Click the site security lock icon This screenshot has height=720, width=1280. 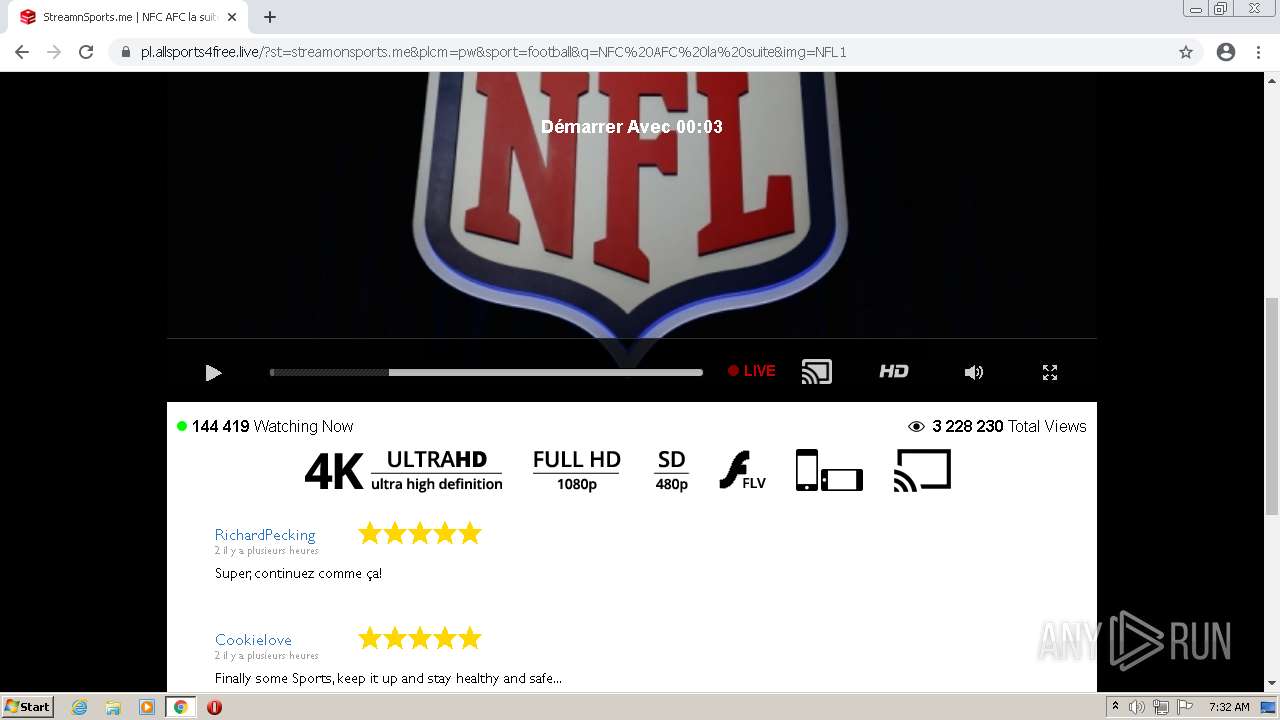pos(126,52)
